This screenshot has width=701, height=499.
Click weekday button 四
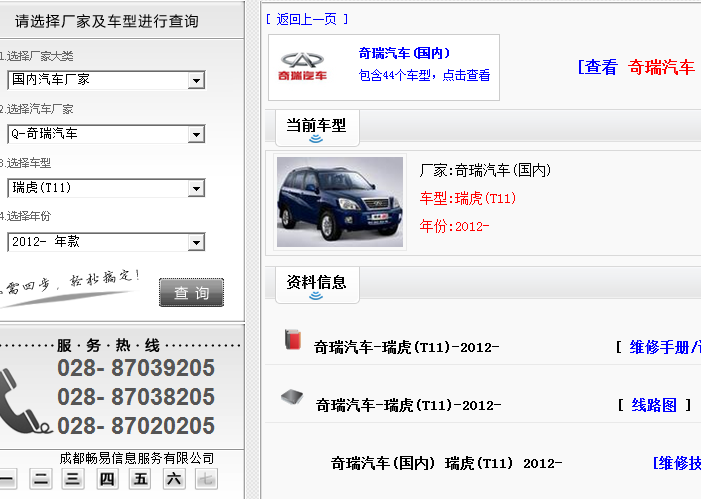coord(107,479)
